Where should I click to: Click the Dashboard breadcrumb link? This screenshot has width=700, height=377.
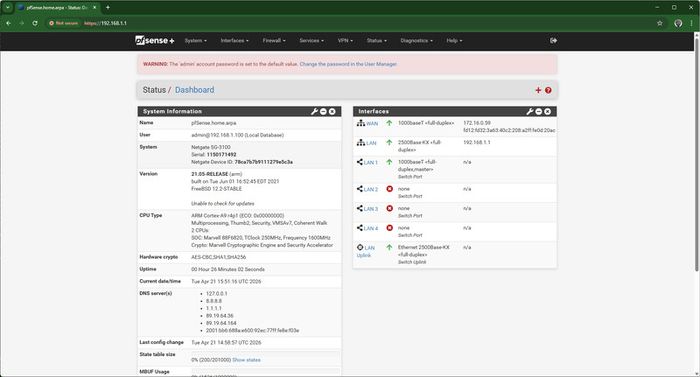[195, 90]
